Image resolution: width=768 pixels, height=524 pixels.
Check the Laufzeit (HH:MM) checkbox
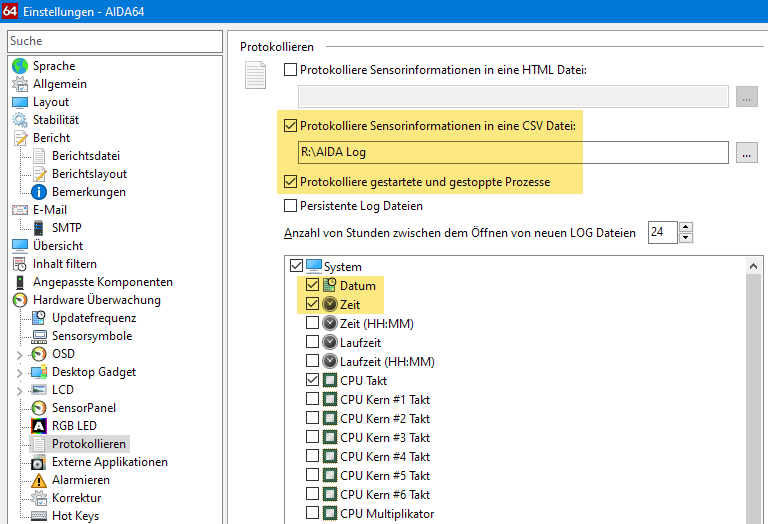[x=312, y=361]
